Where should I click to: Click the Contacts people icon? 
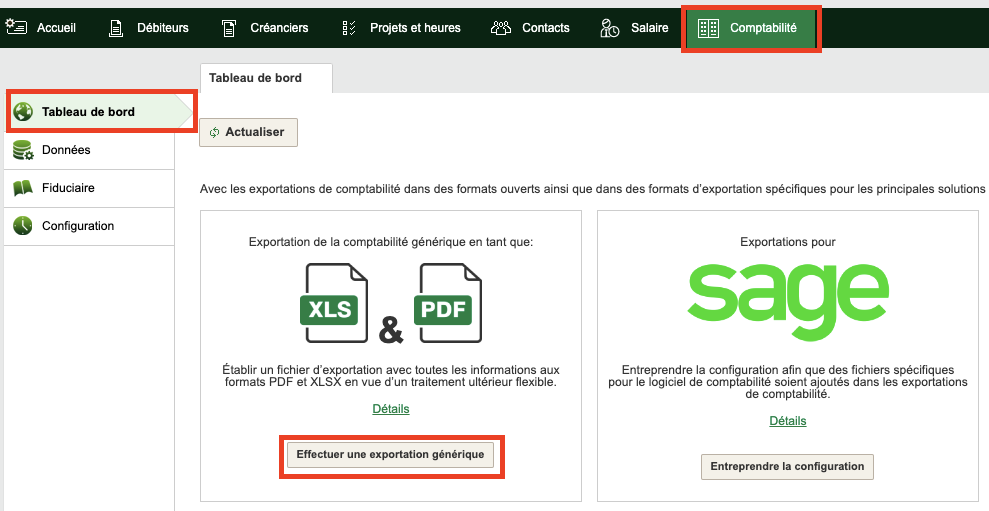click(x=501, y=28)
